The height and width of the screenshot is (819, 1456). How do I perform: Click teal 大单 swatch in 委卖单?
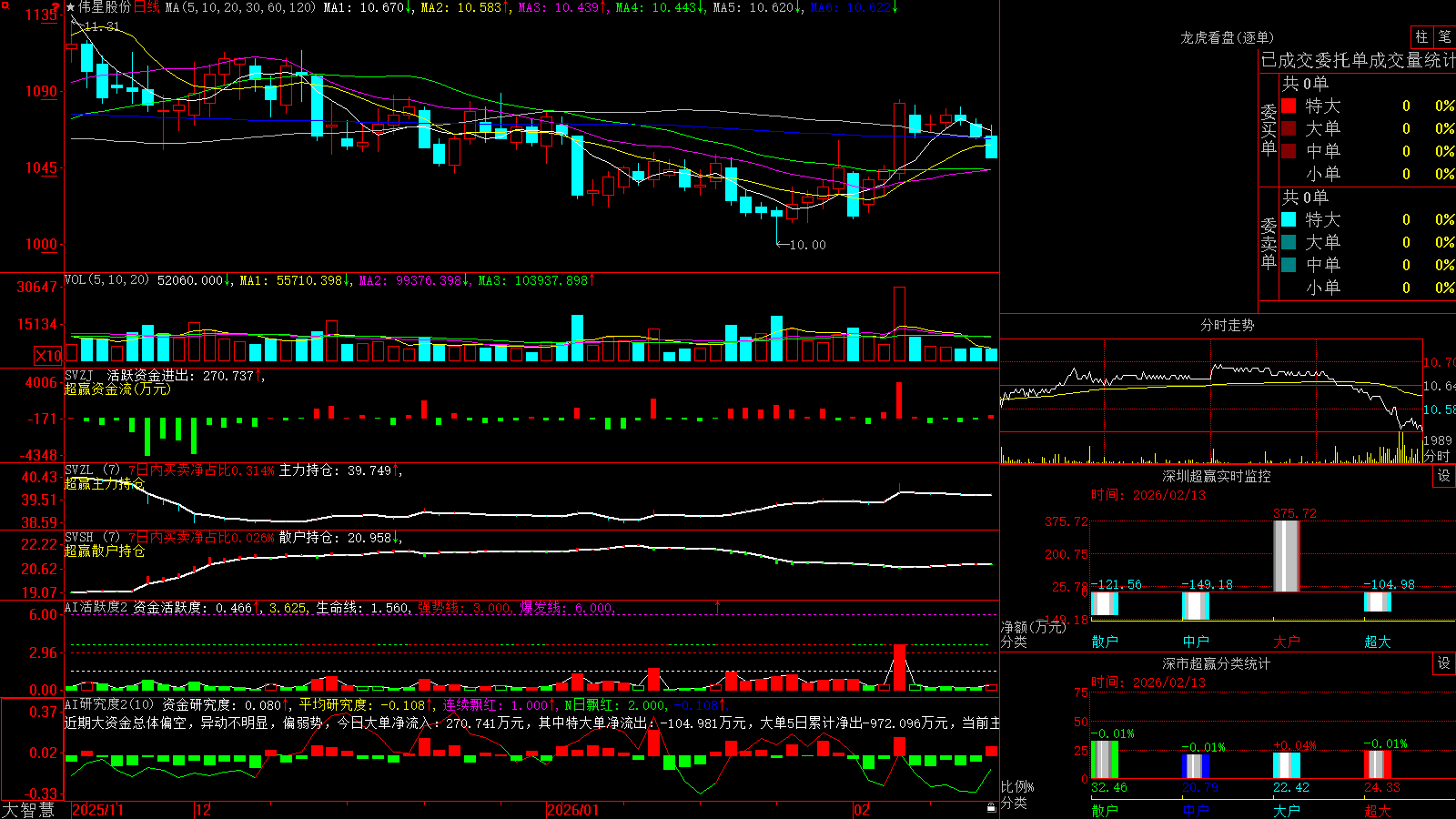coord(1289,242)
